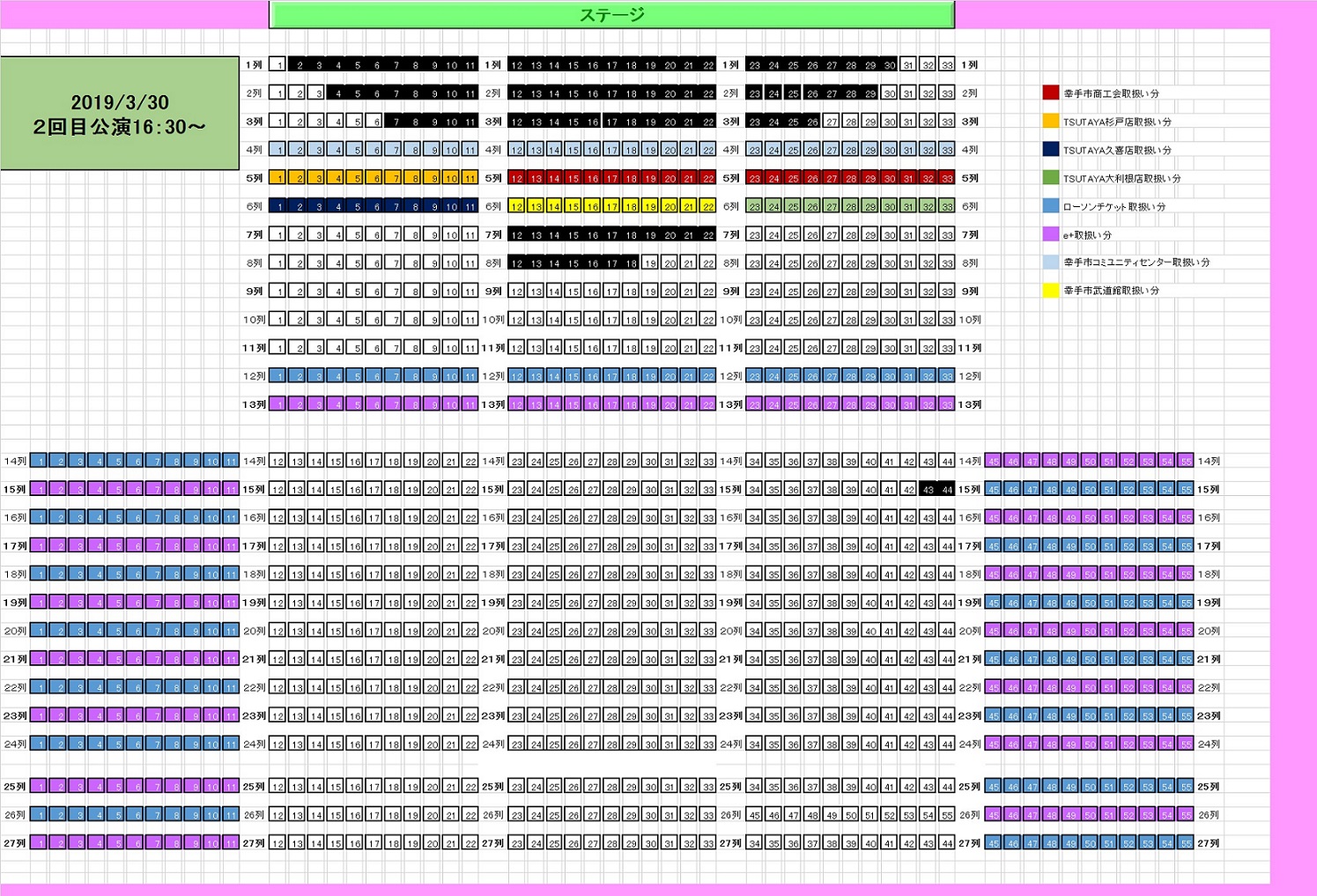Pick white seat 30 in row 2
Image resolution: width=1317 pixels, height=896 pixels.
[x=889, y=93]
